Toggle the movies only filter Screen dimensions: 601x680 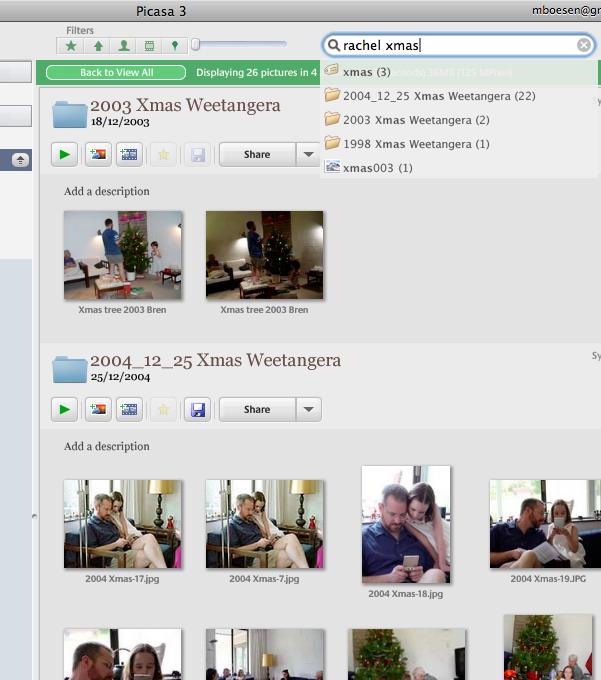149,46
